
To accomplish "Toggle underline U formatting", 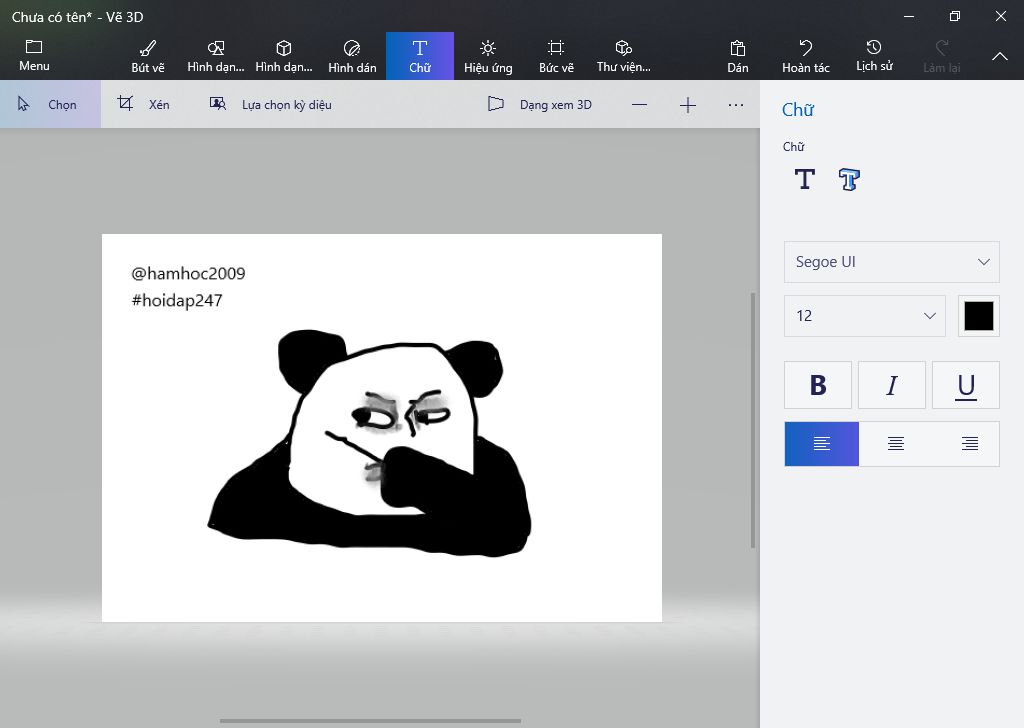I will coord(966,385).
